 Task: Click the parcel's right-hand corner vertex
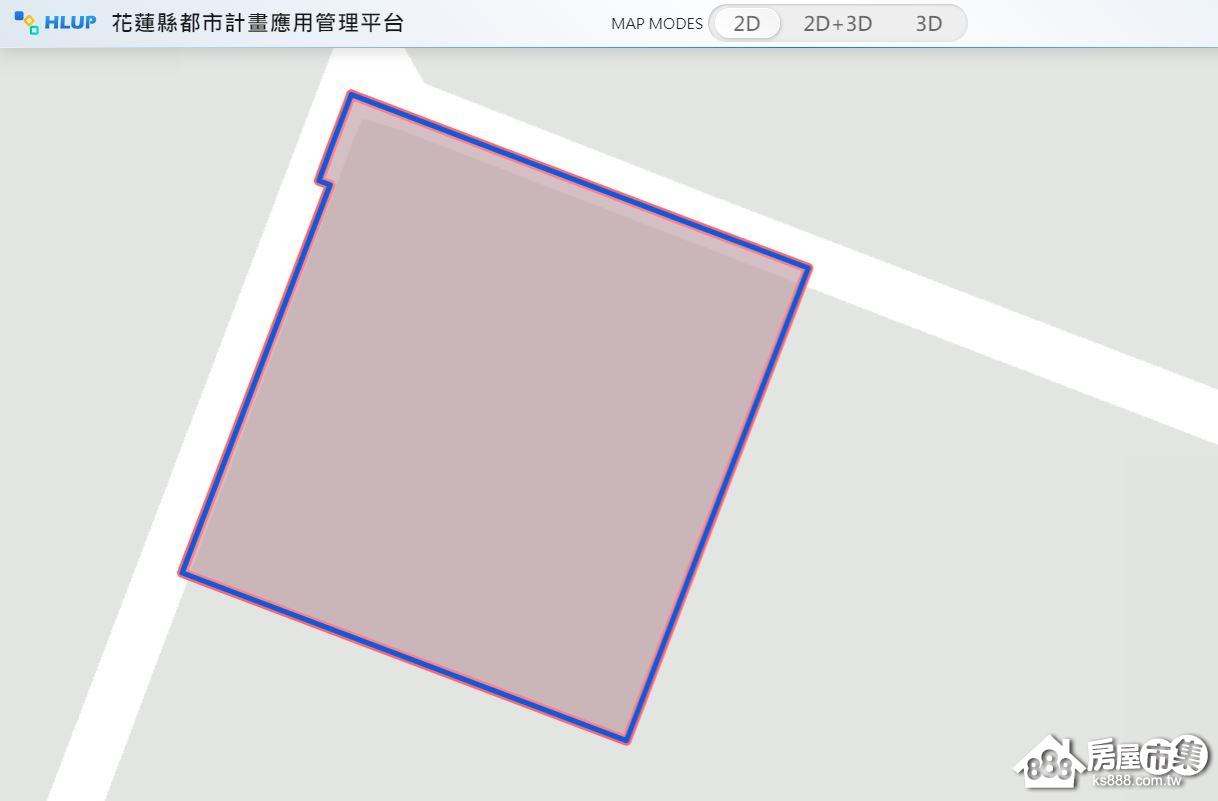tap(808, 267)
